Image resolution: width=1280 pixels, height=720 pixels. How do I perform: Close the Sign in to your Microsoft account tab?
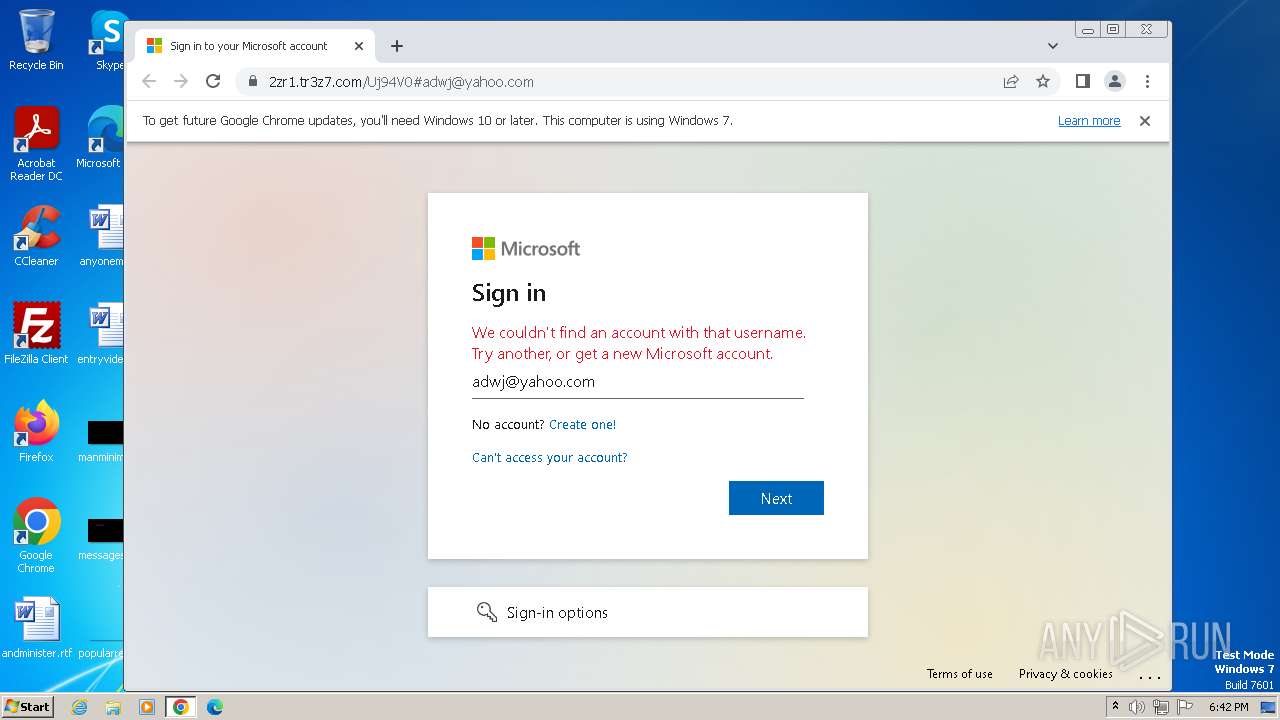(x=359, y=46)
